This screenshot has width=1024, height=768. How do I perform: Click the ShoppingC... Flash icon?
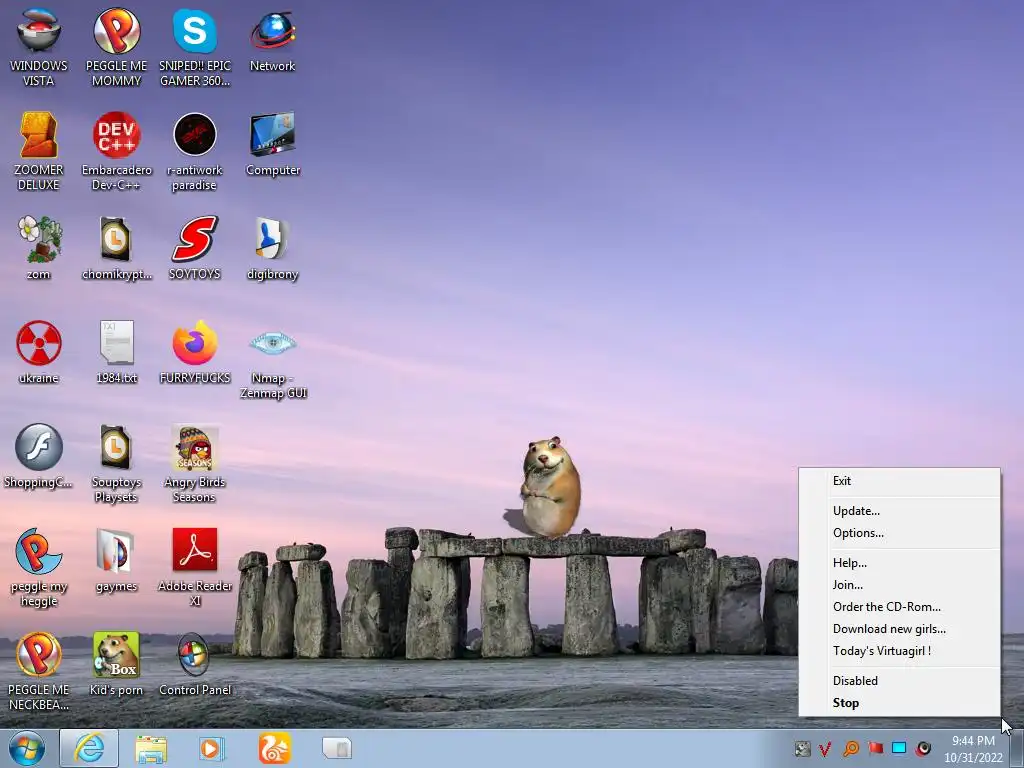coord(39,456)
